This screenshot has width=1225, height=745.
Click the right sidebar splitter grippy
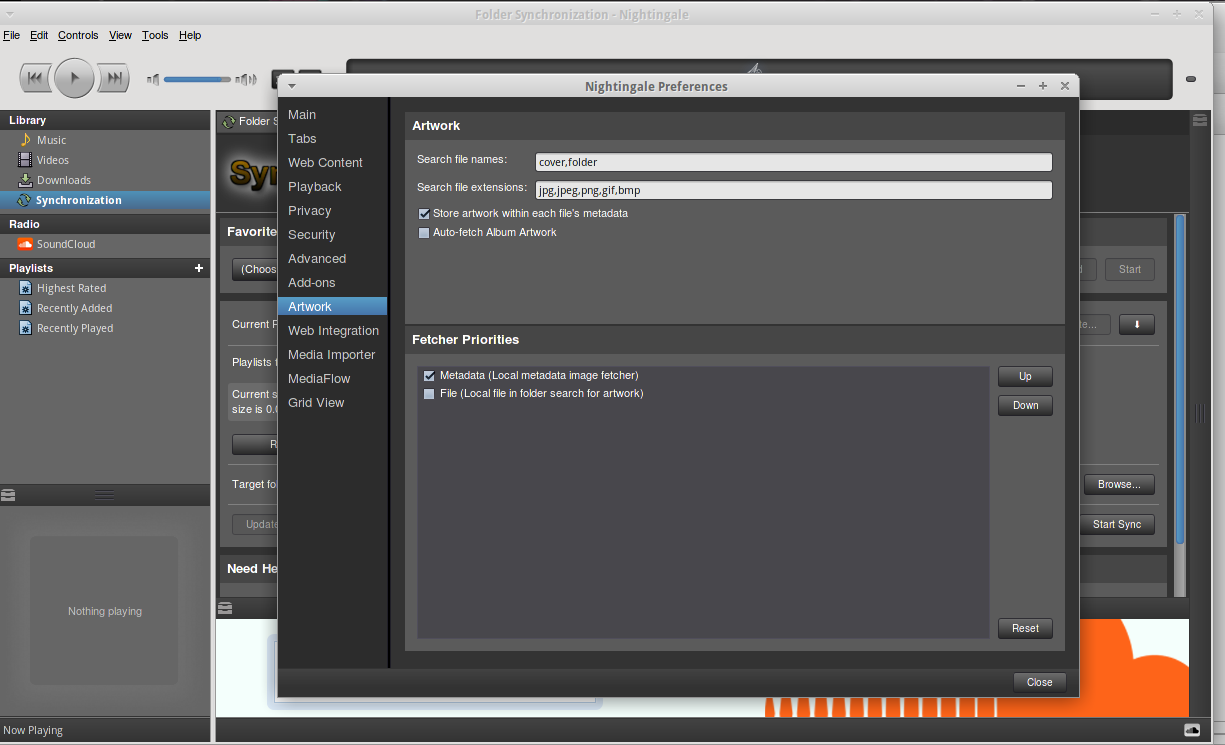pyautogui.click(x=1200, y=412)
